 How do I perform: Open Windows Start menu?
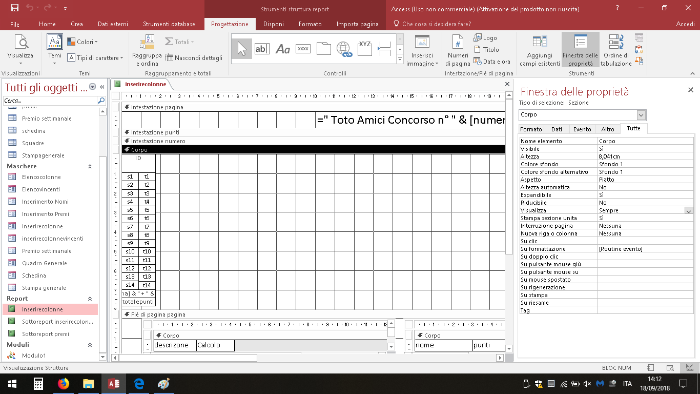click(12, 384)
